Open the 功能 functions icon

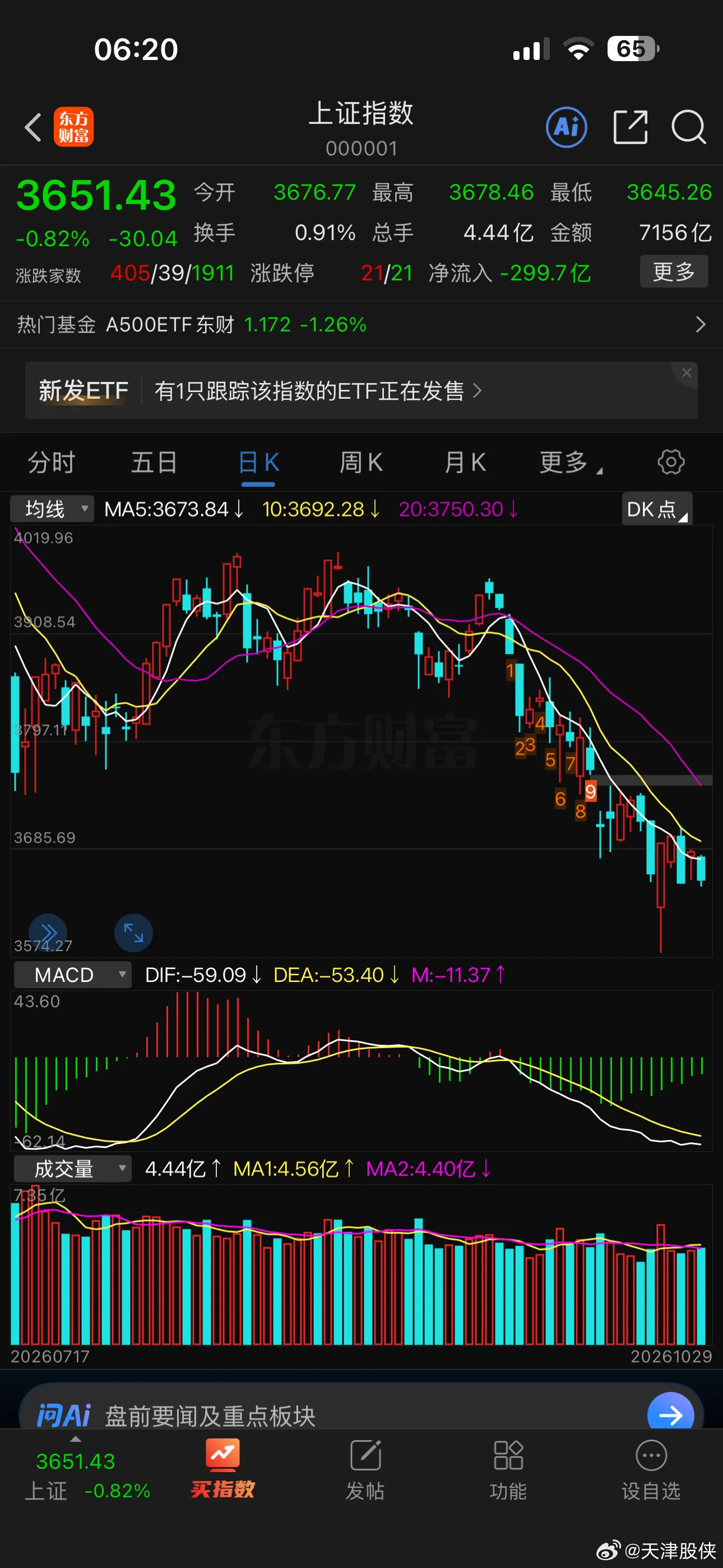[x=508, y=1470]
